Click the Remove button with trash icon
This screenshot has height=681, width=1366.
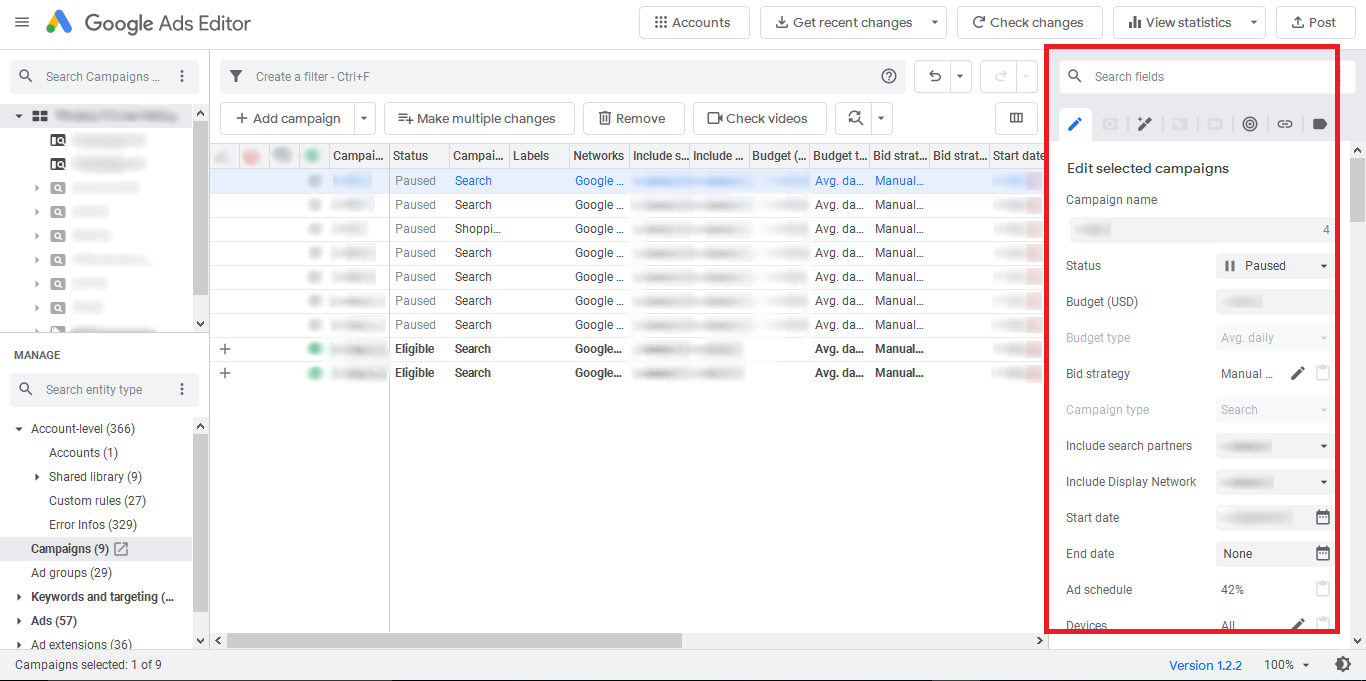(x=633, y=118)
